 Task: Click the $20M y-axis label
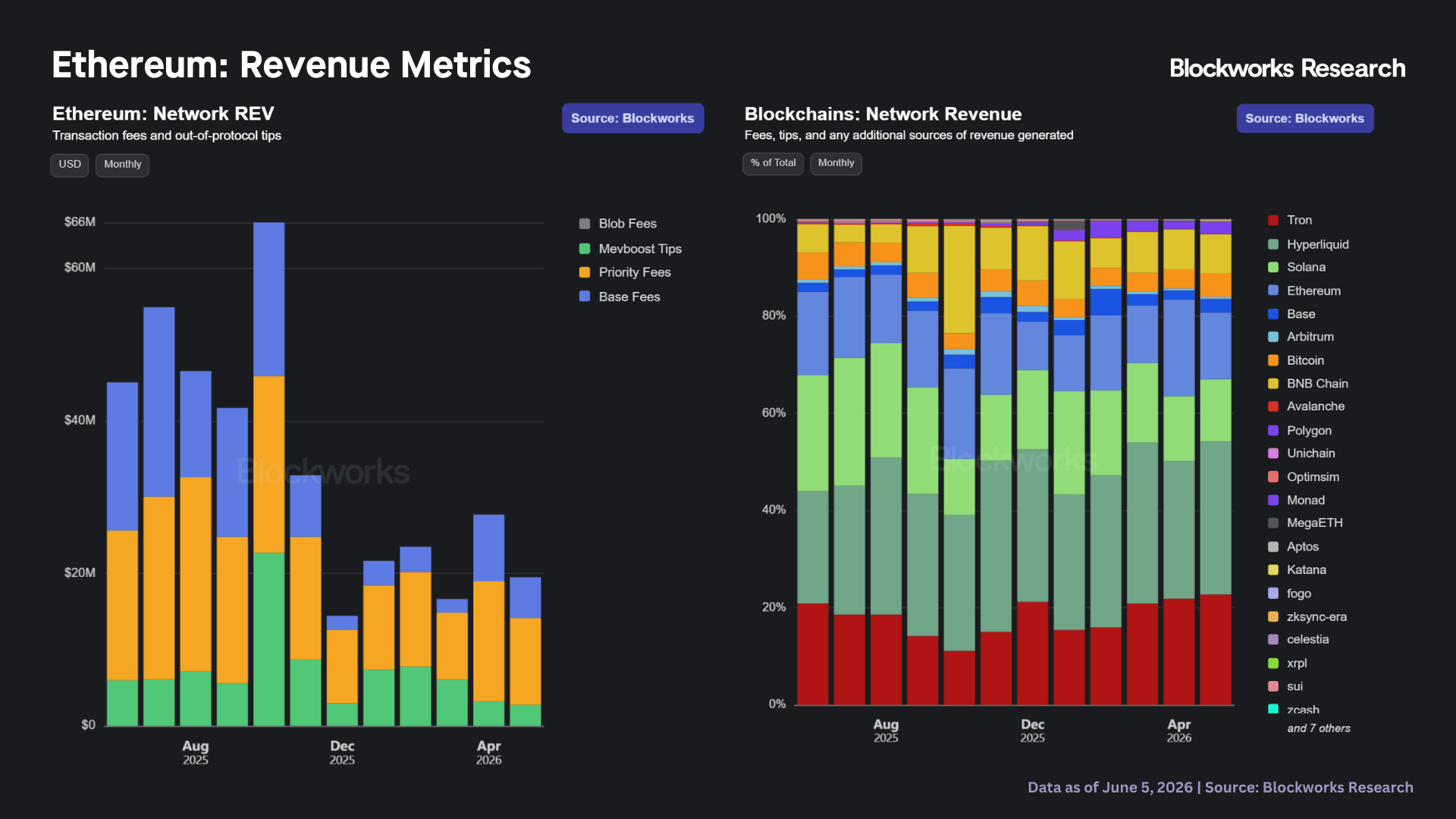[x=80, y=573]
